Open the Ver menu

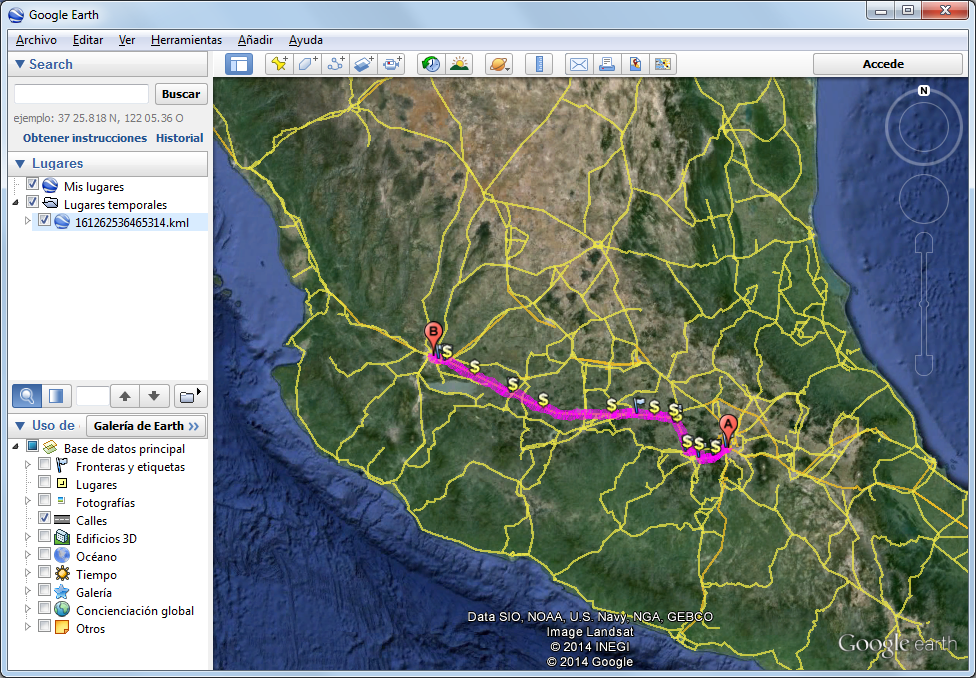point(127,40)
